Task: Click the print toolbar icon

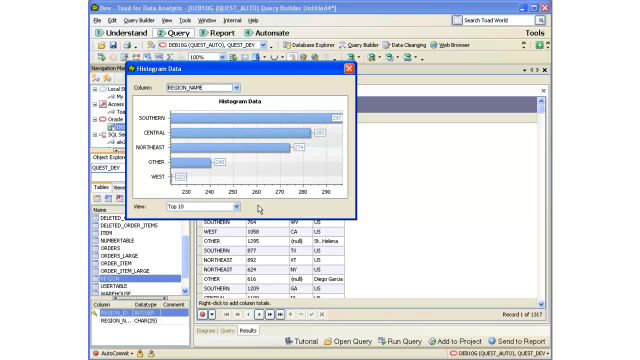Action: pos(127,45)
